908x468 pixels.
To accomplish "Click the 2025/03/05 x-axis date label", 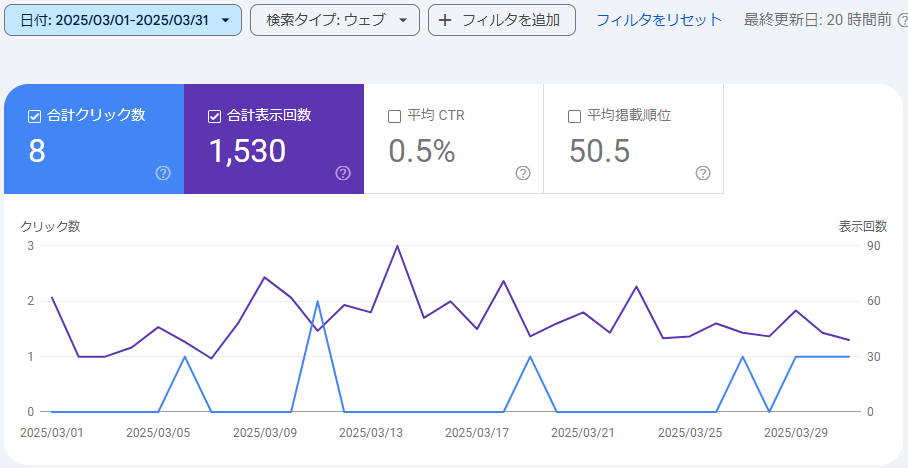I will point(158,433).
